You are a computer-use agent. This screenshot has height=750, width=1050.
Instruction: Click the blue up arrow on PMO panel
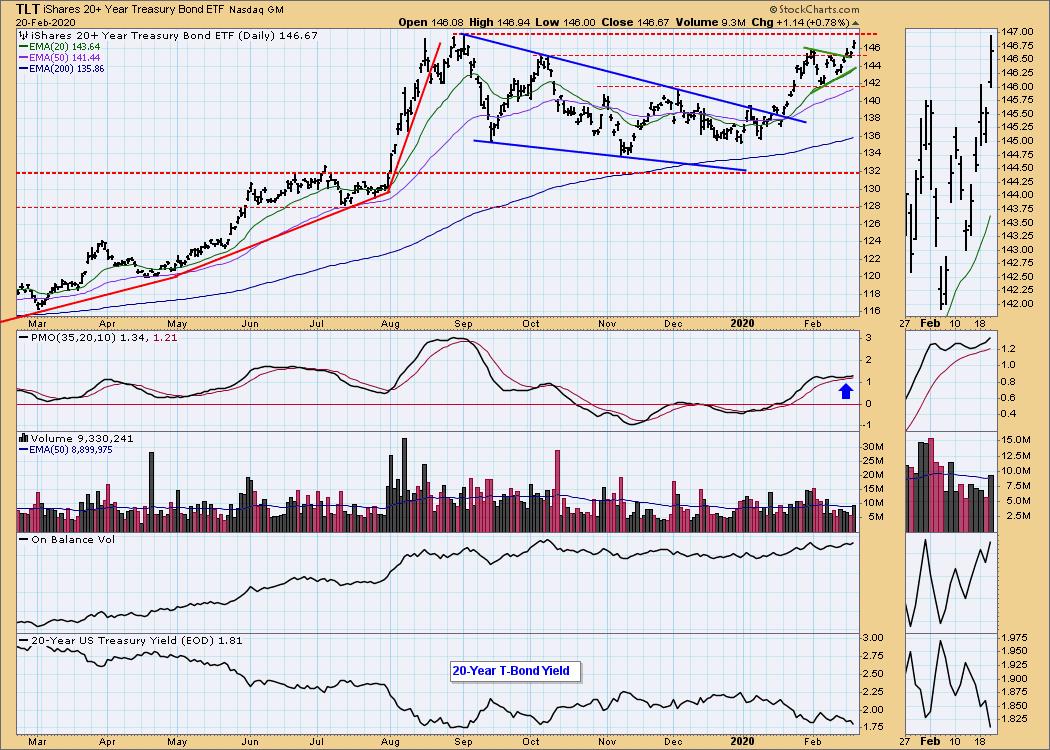click(x=846, y=390)
